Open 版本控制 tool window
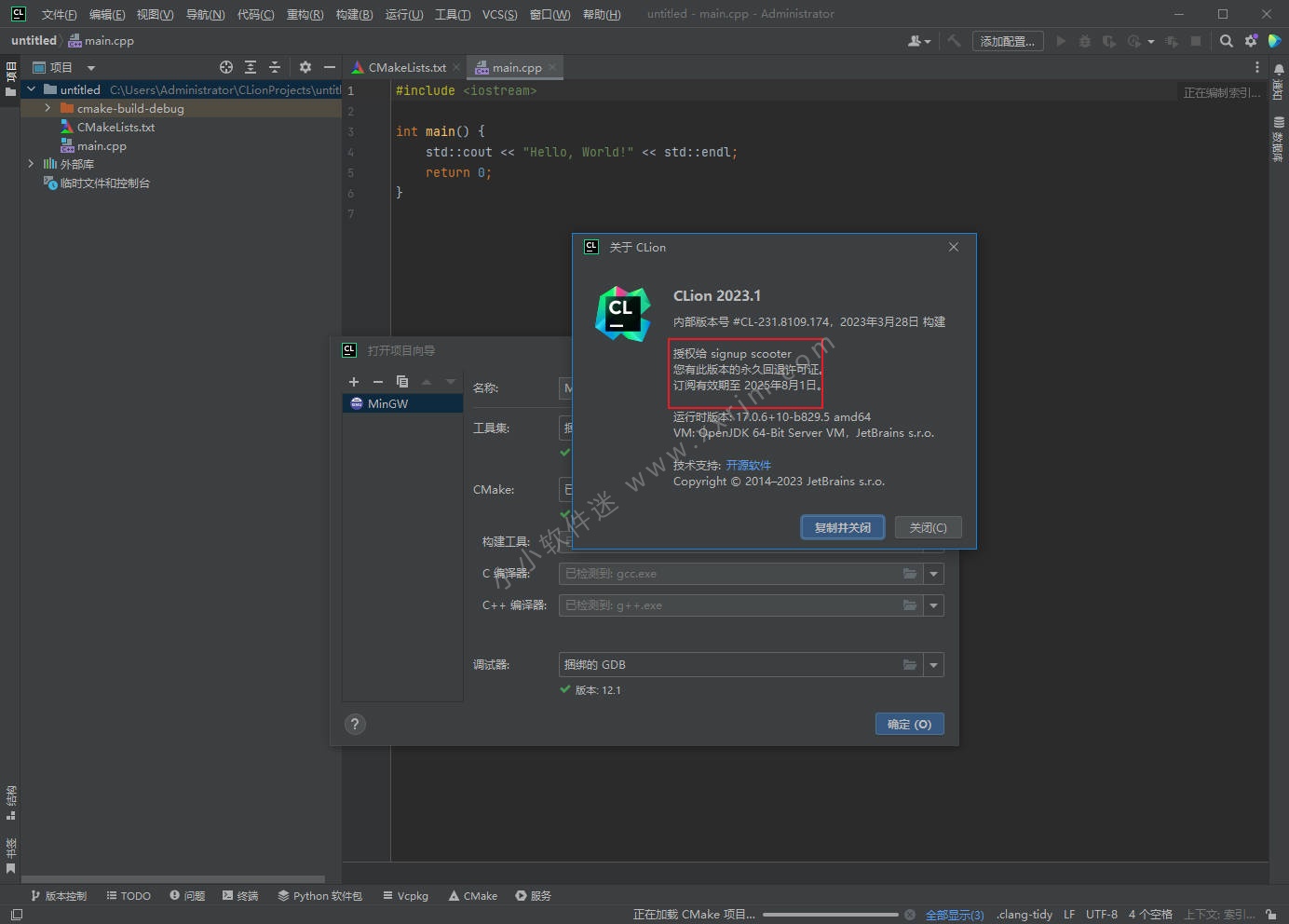The height and width of the screenshot is (924, 1289). point(59,895)
